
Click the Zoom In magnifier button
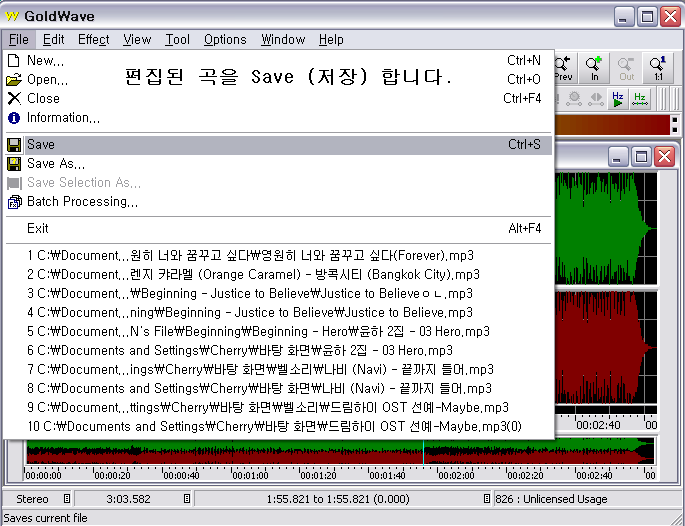click(595, 68)
